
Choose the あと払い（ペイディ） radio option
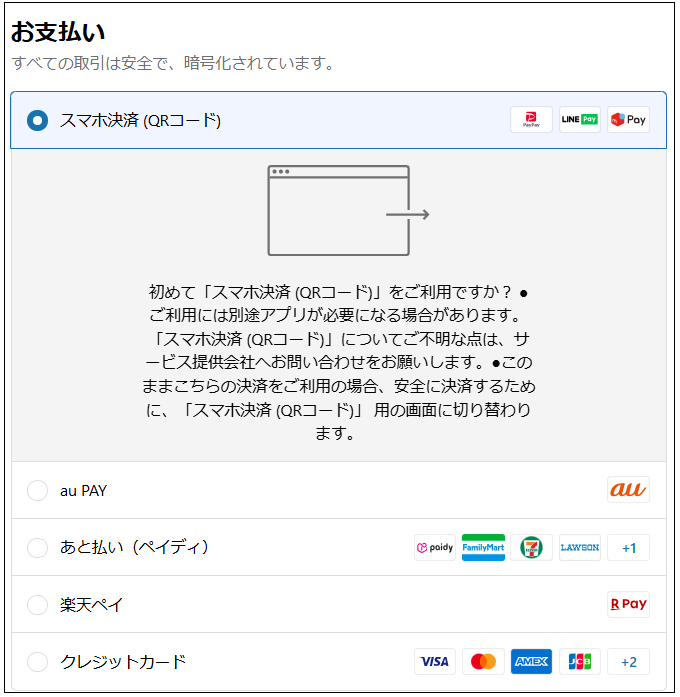(x=37, y=548)
